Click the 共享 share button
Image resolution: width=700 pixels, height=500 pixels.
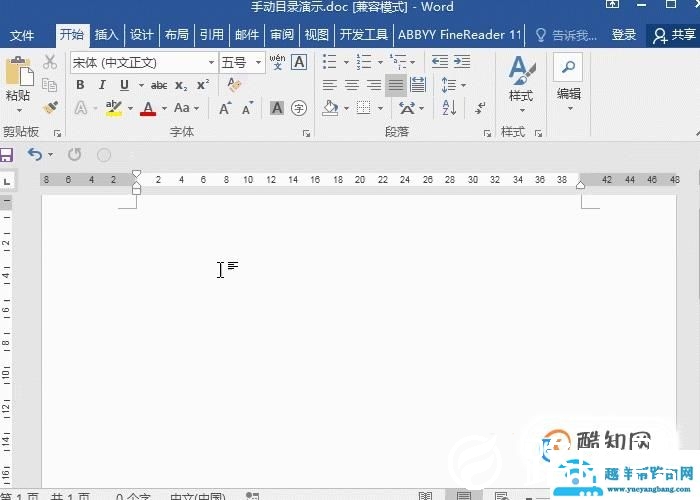point(674,35)
